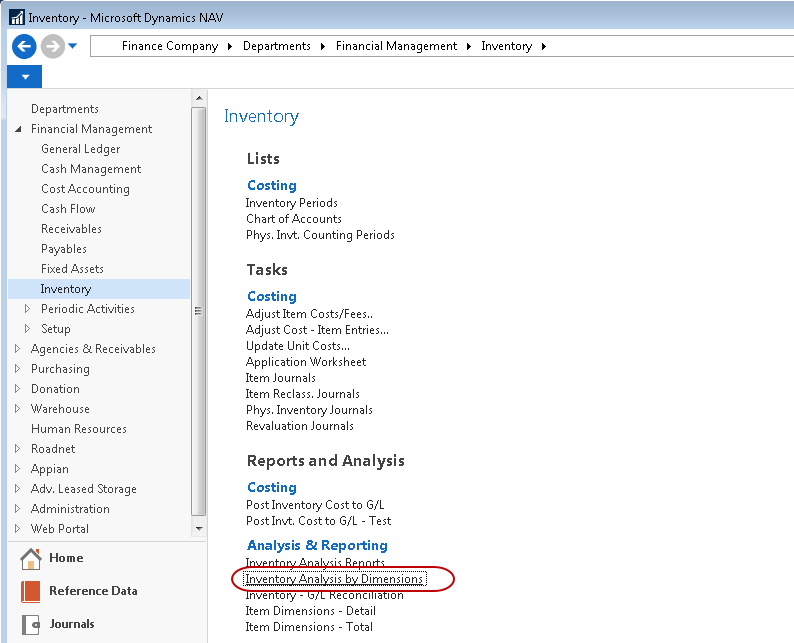Expand the Agencies & Receivables node
794x643 pixels.
tap(19, 349)
